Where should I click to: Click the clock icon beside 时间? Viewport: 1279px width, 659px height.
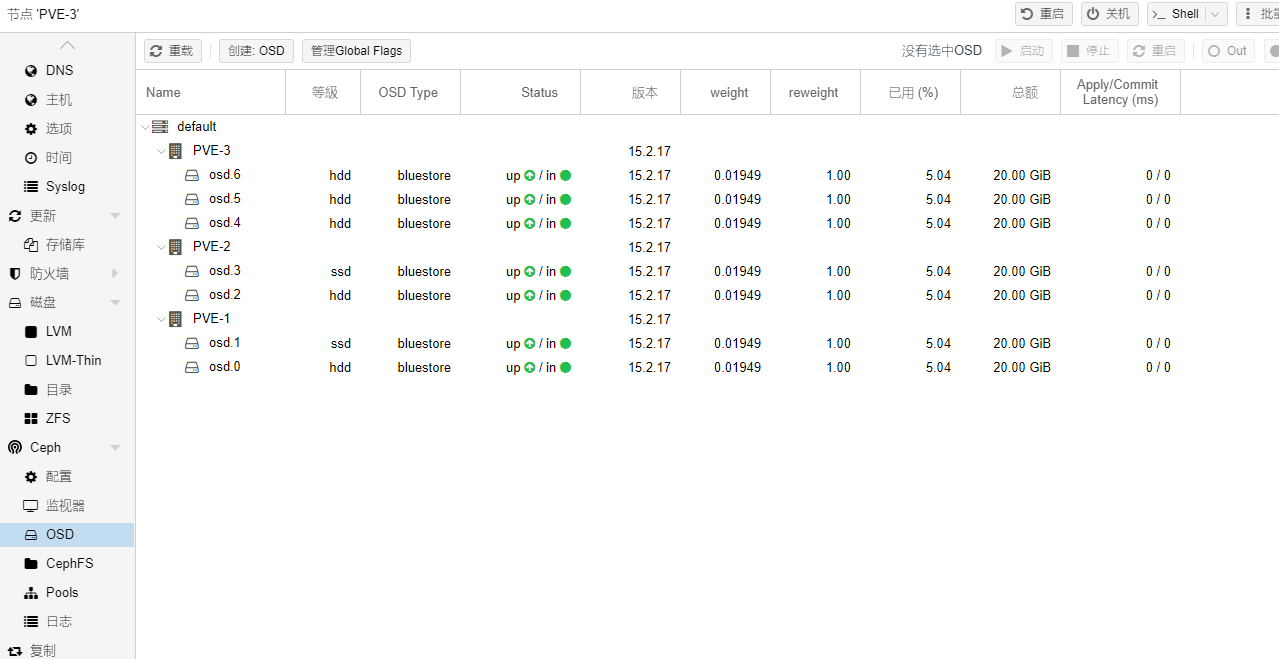(x=31, y=158)
